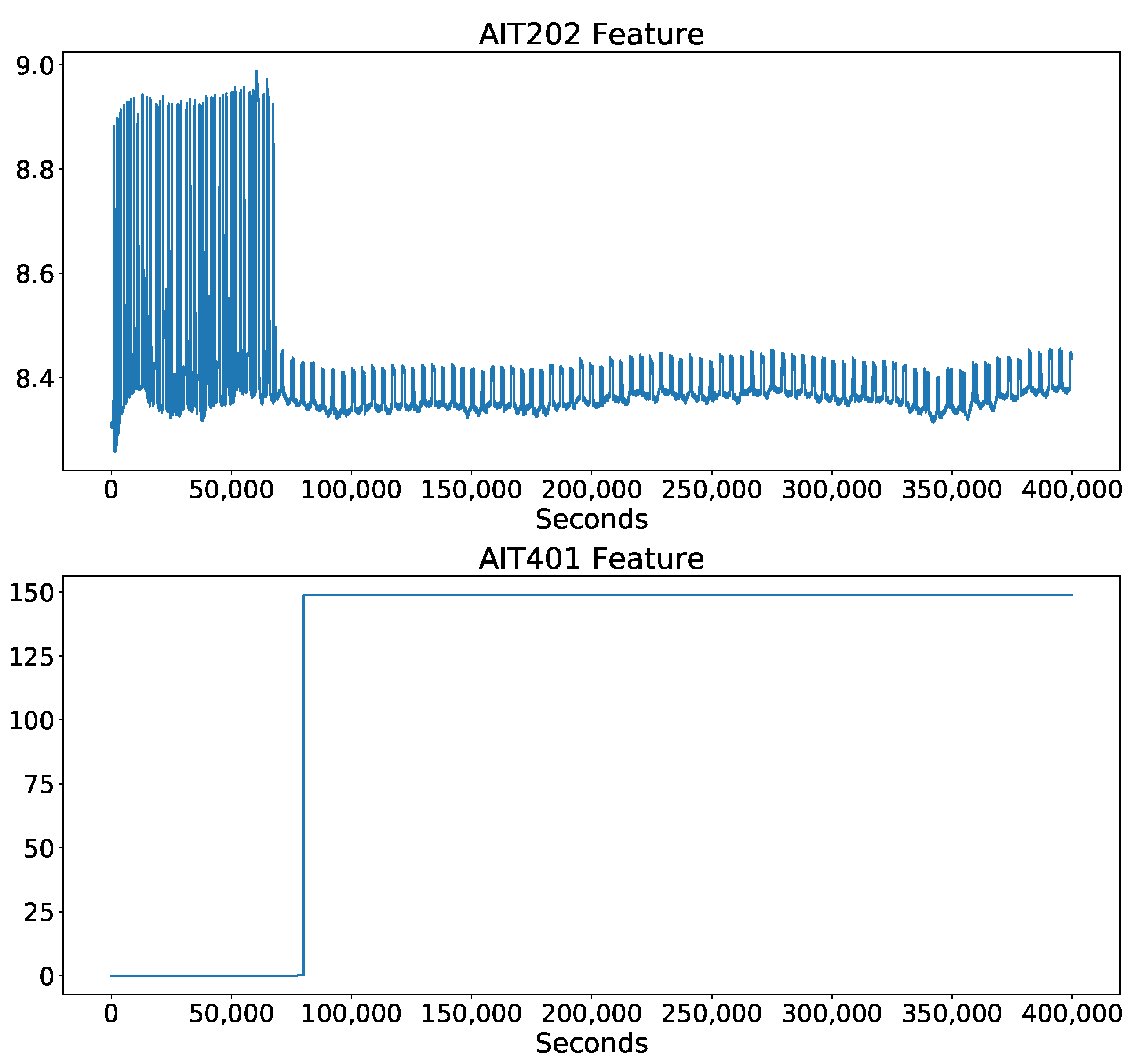The width and height of the screenshot is (1148, 1062).
Task: Click the 9.0 y-axis tick label
Action: click(x=34, y=66)
